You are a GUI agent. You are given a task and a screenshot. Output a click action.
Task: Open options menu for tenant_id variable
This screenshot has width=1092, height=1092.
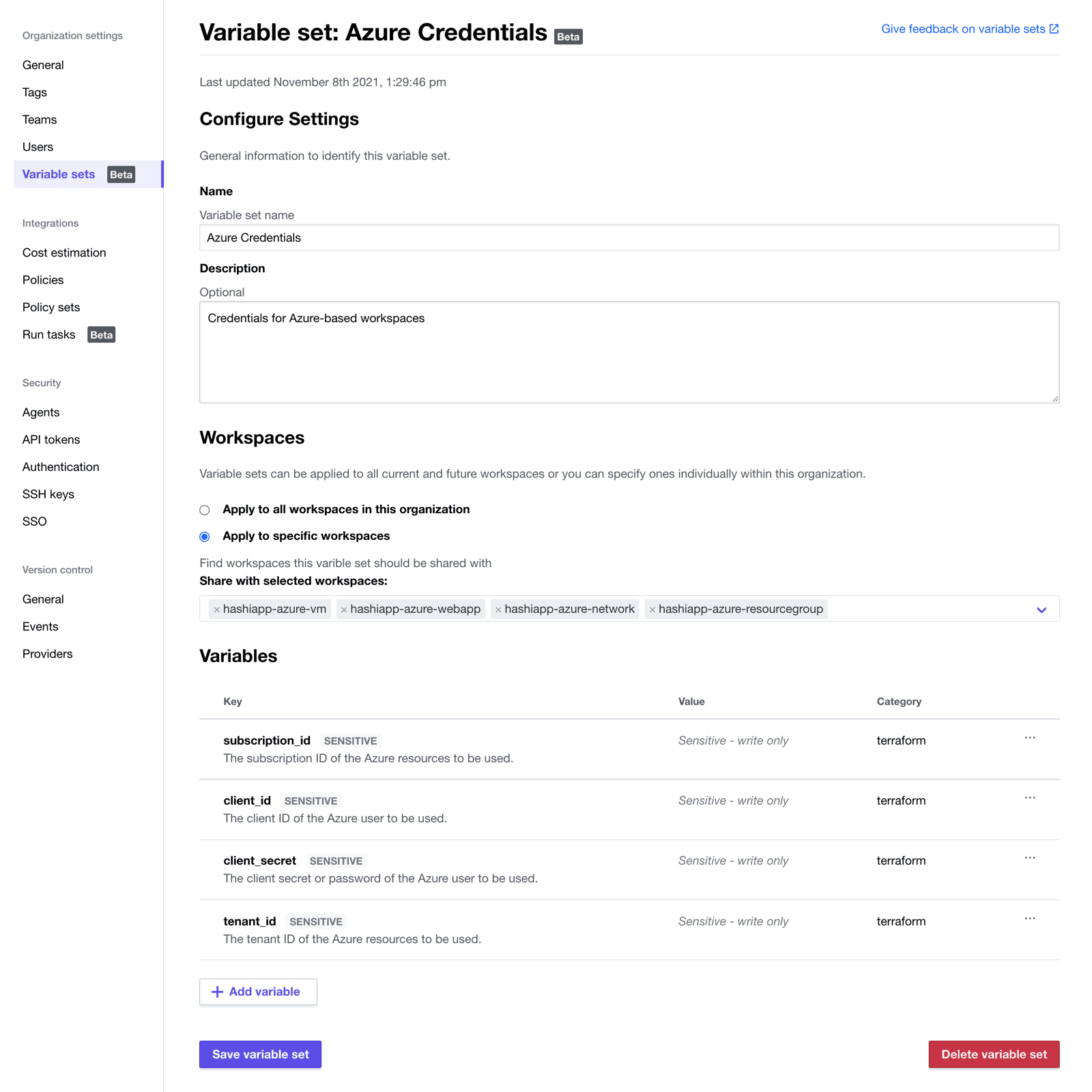(1031, 918)
